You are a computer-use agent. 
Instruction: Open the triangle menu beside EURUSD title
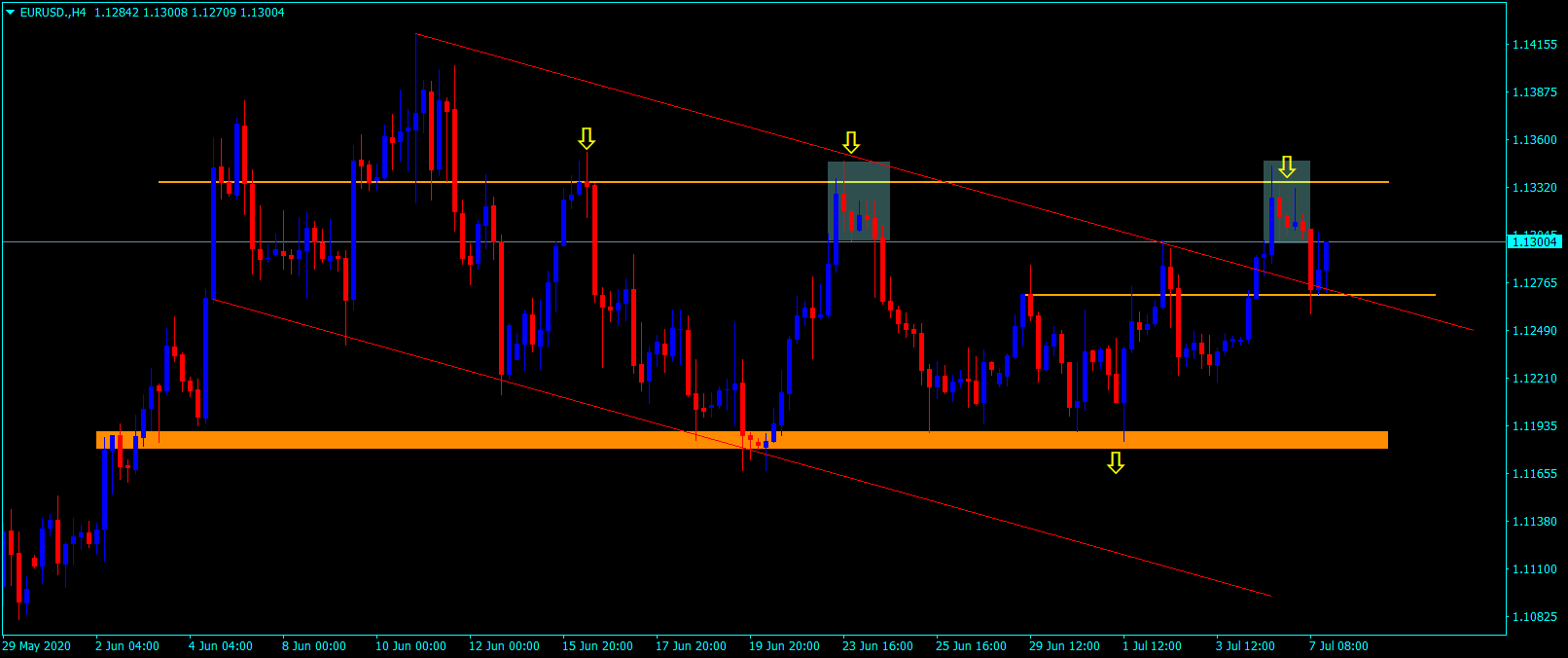(10, 13)
